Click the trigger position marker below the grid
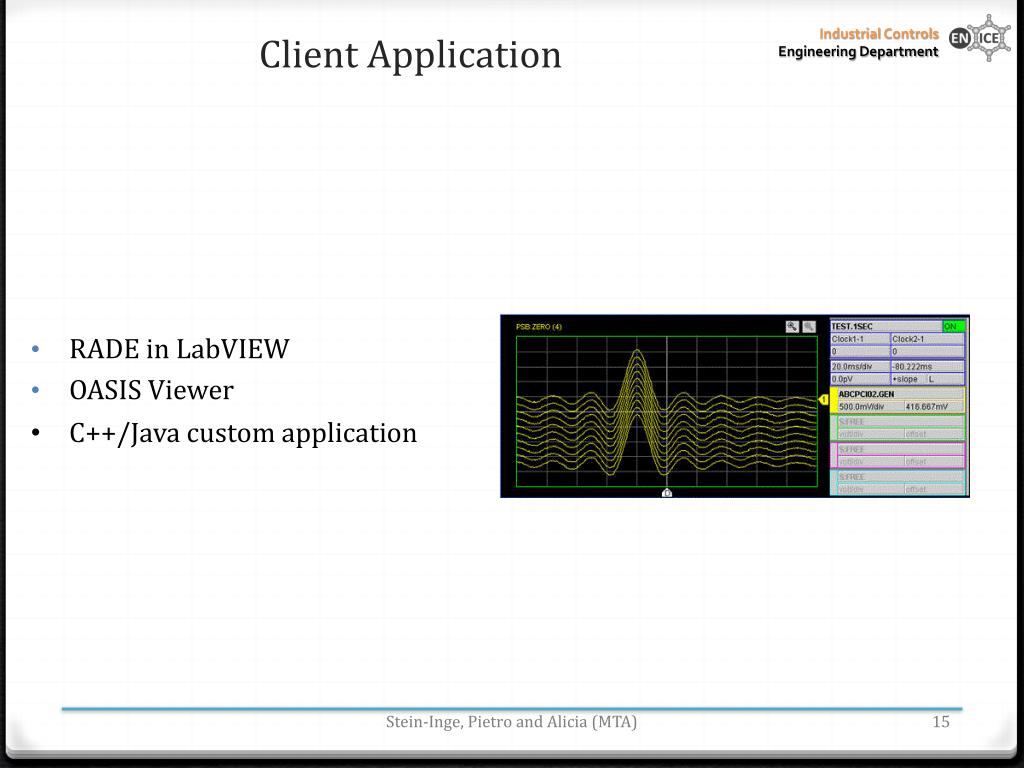Viewport: 1024px width, 768px height. 667,493
